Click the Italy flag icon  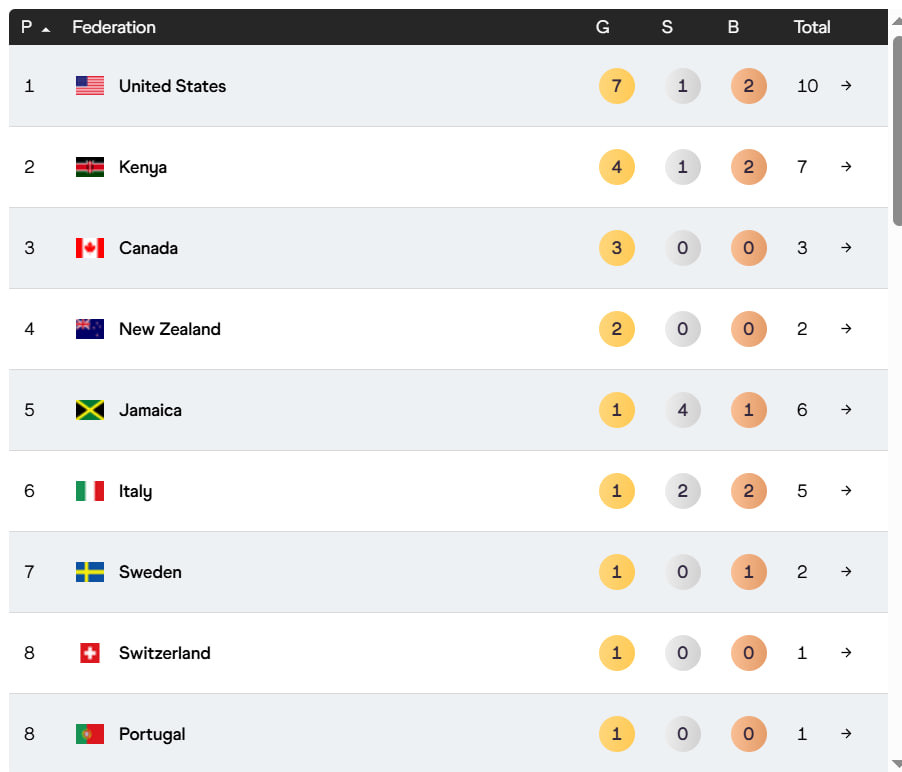pyautogui.click(x=90, y=491)
